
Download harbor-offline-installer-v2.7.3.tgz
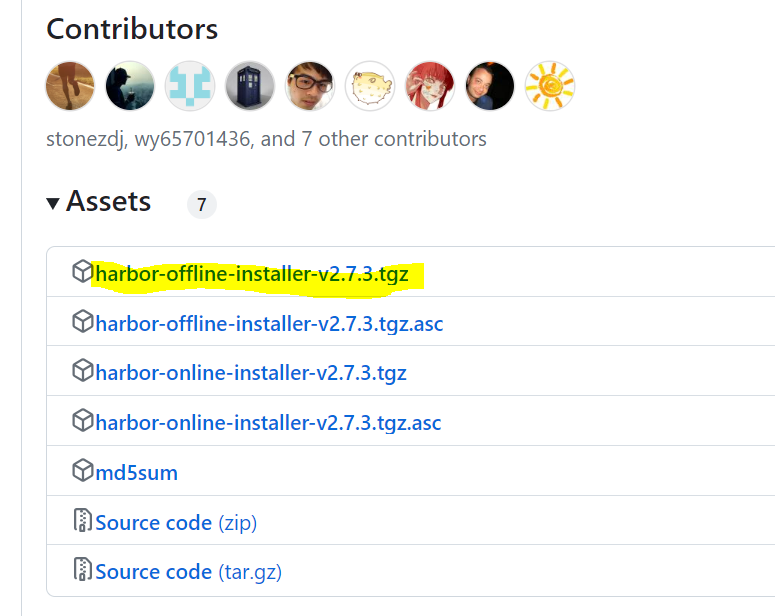(252, 273)
